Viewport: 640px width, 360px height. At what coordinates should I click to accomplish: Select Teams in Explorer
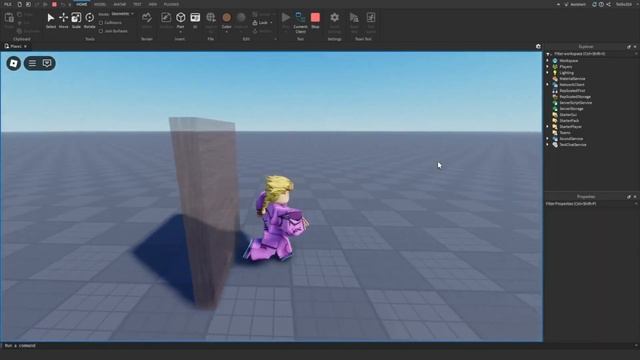[565, 133]
